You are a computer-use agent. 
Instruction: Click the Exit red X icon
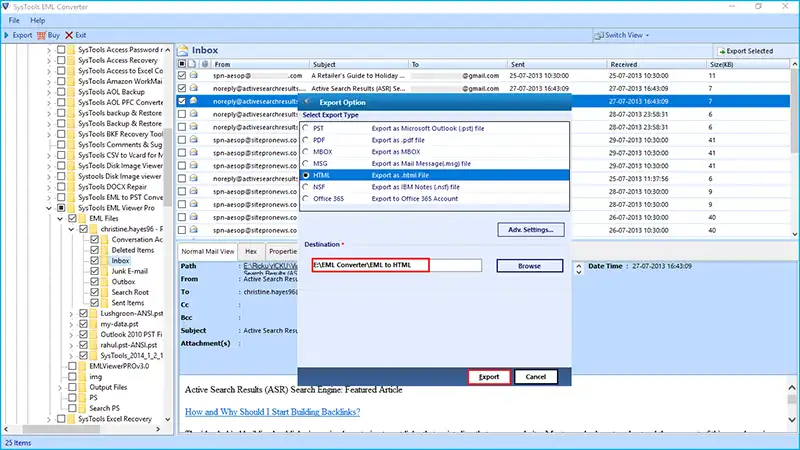[69, 35]
